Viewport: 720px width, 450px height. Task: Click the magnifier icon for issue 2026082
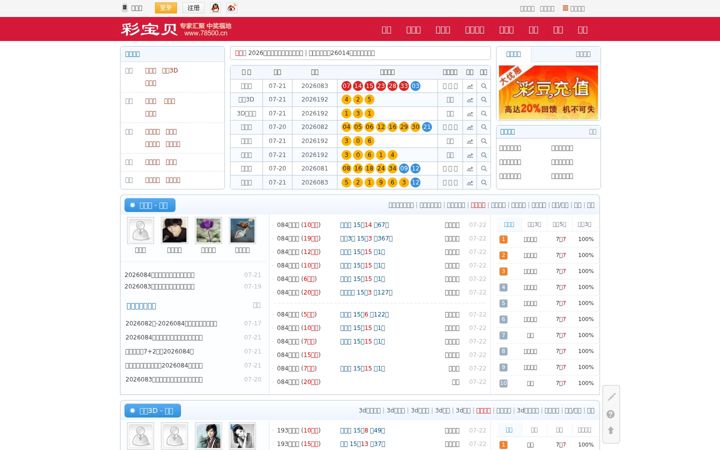(484, 127)
